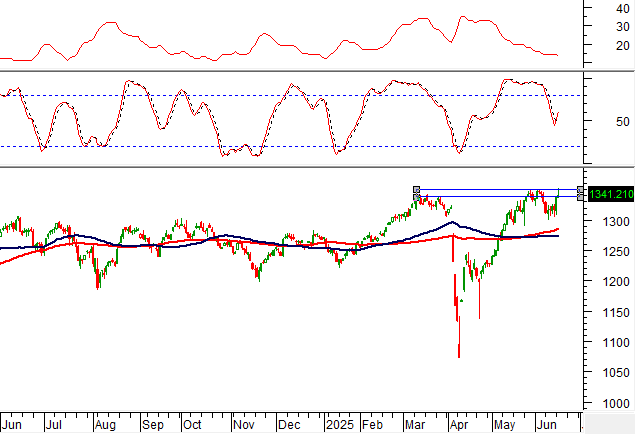Viewport: 635px width, 434px height.
Task: Click the Jun label right after May
Action: click(546, 425)
